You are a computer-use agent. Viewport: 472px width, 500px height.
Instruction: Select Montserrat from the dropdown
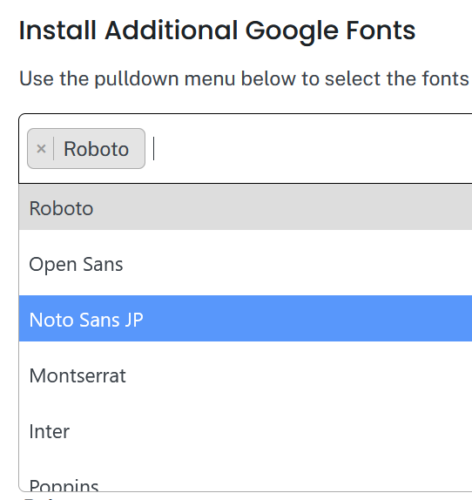pos(245,375)
